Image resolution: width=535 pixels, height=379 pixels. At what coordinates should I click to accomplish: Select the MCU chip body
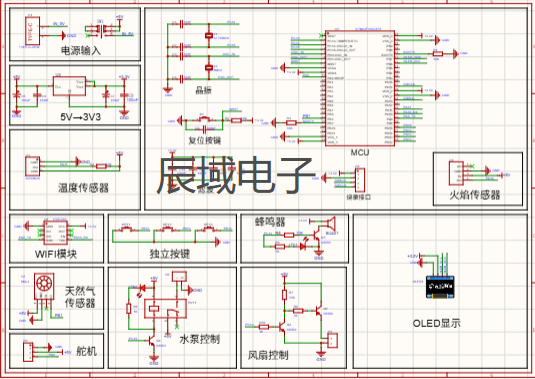tap(360, 88)
